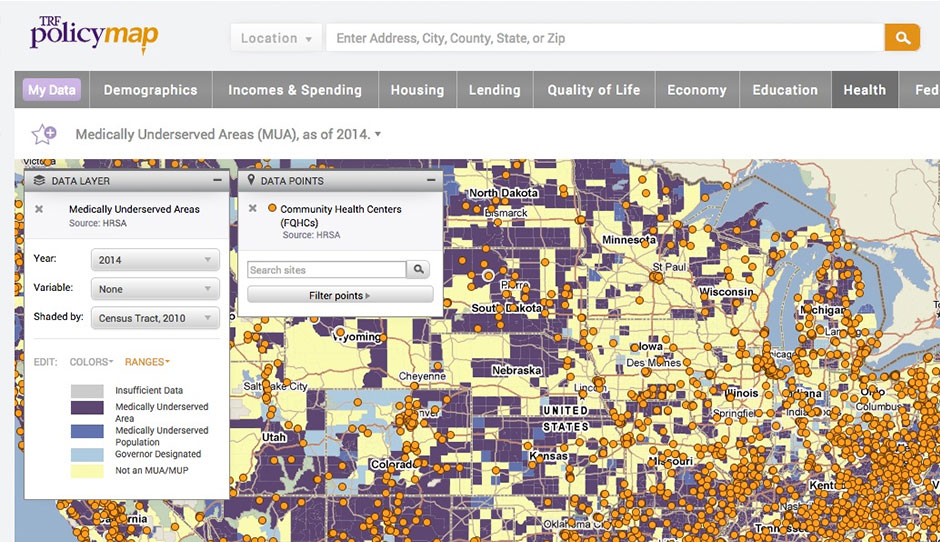This screenshot has width=940, height=542.
Task: Remove Community Health Centers data points
Action: [253, 209]
